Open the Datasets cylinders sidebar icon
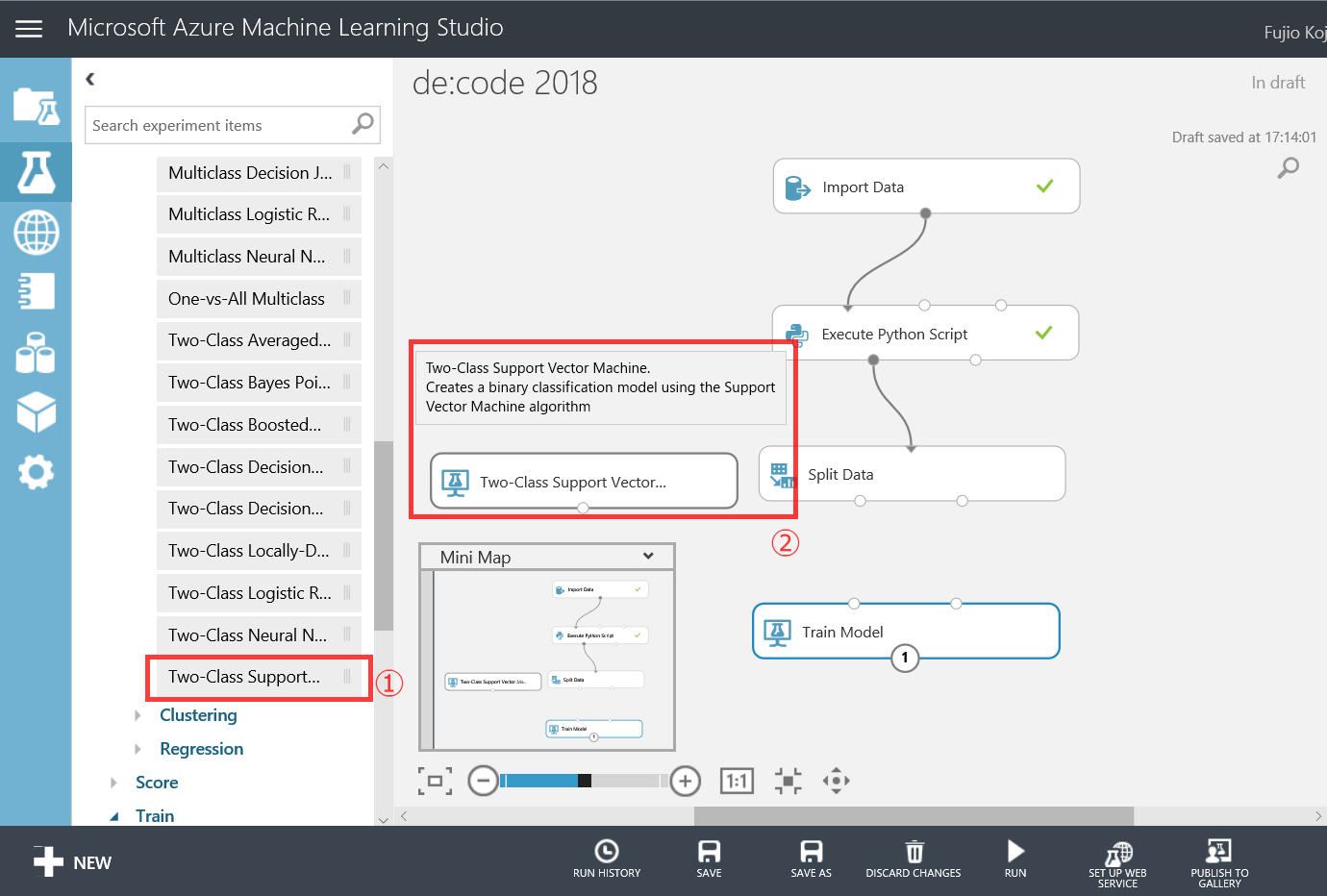This screenshot has height=896, width=1327. pos(36,352)
